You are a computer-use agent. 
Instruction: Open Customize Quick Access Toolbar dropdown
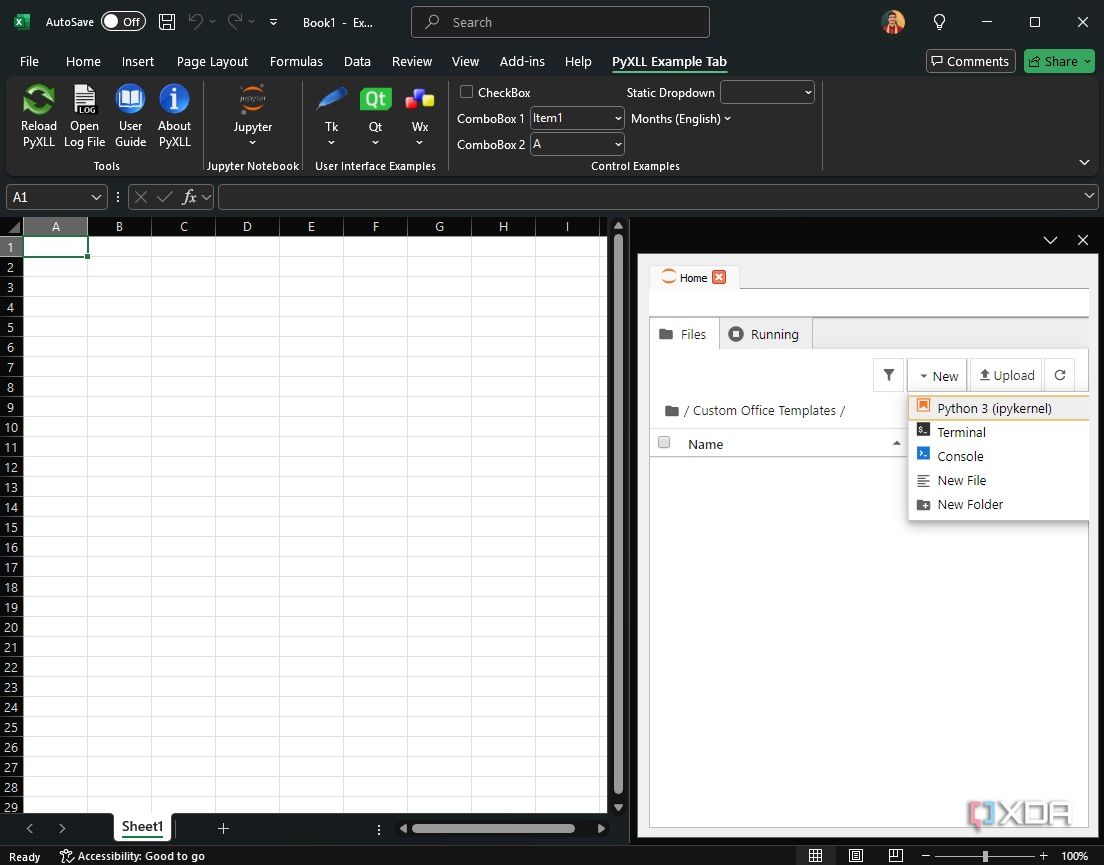(273, 22)
